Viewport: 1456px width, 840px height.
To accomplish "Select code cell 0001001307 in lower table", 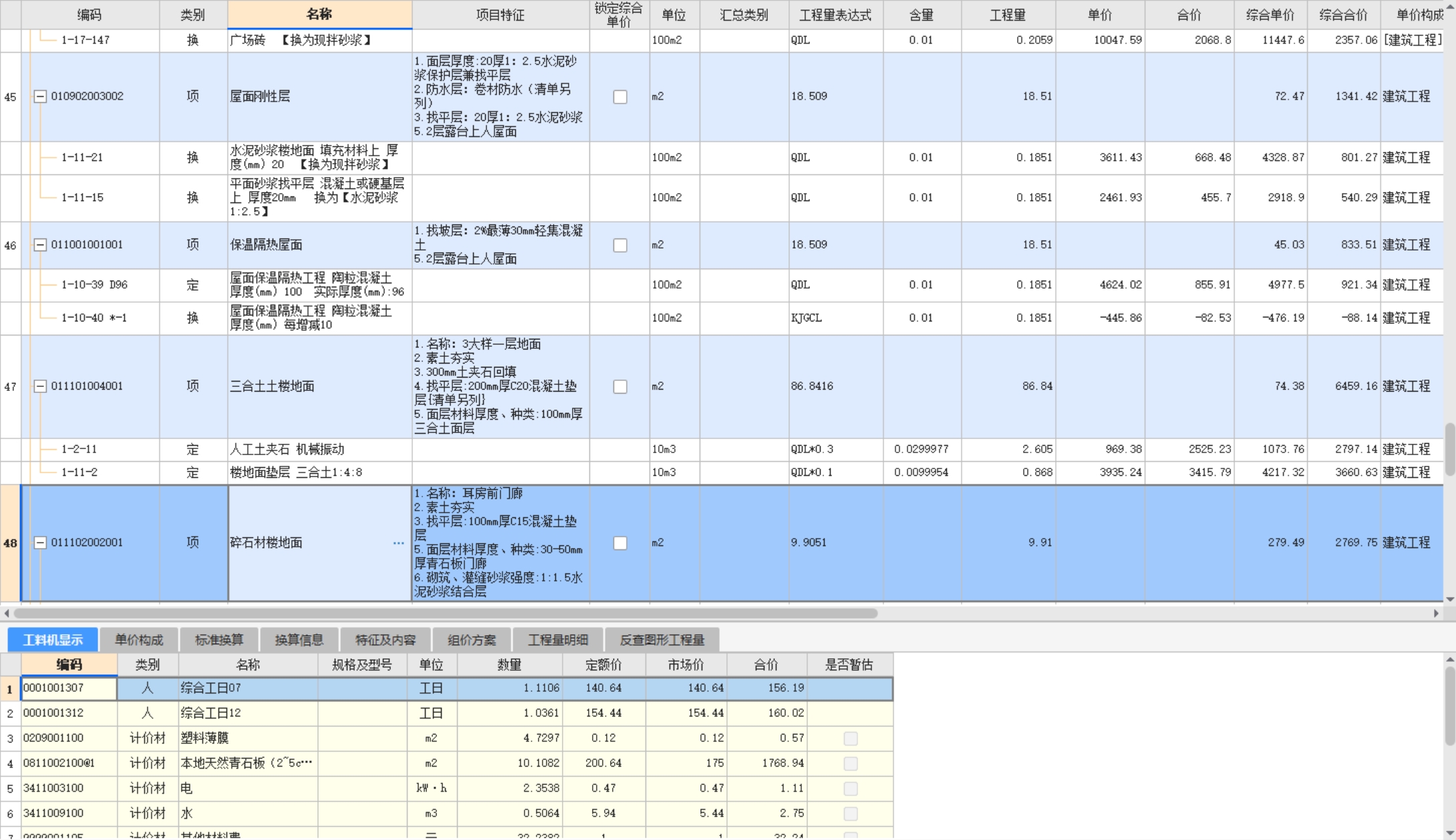I will pyautogui.click(x=69, y=688).
